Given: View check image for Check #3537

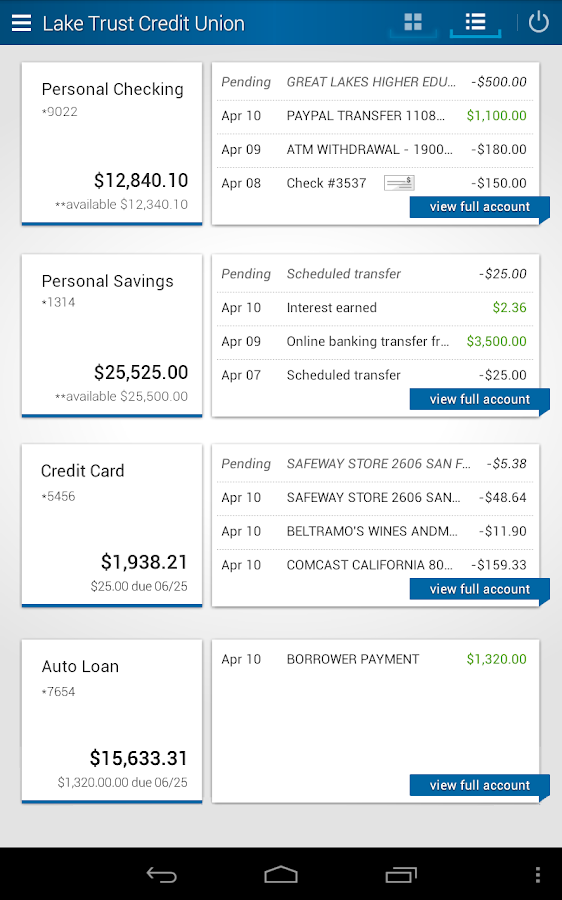Looking at the screenshot, I should tap(399, 183).
